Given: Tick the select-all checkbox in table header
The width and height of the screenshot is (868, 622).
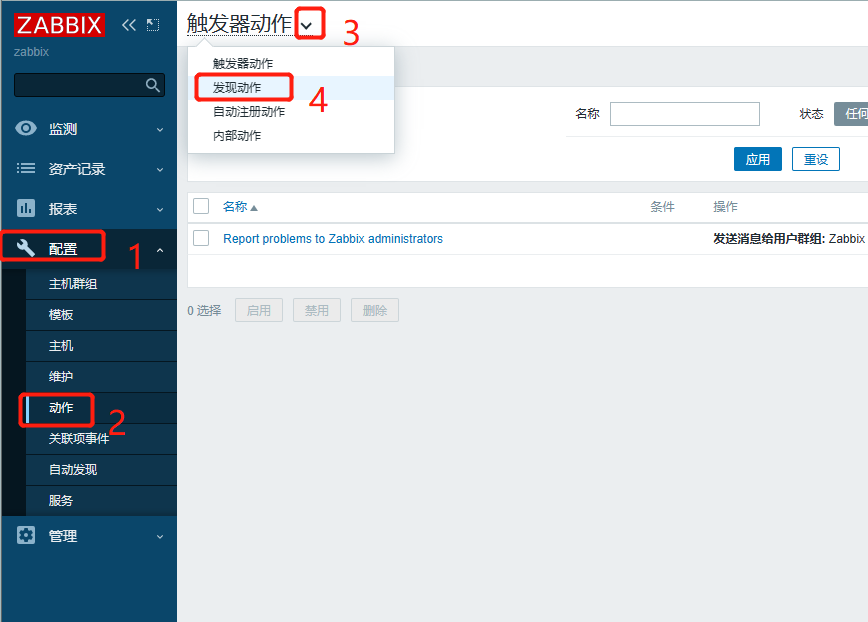Looking at the screenshot, I should tap(201, 206).
